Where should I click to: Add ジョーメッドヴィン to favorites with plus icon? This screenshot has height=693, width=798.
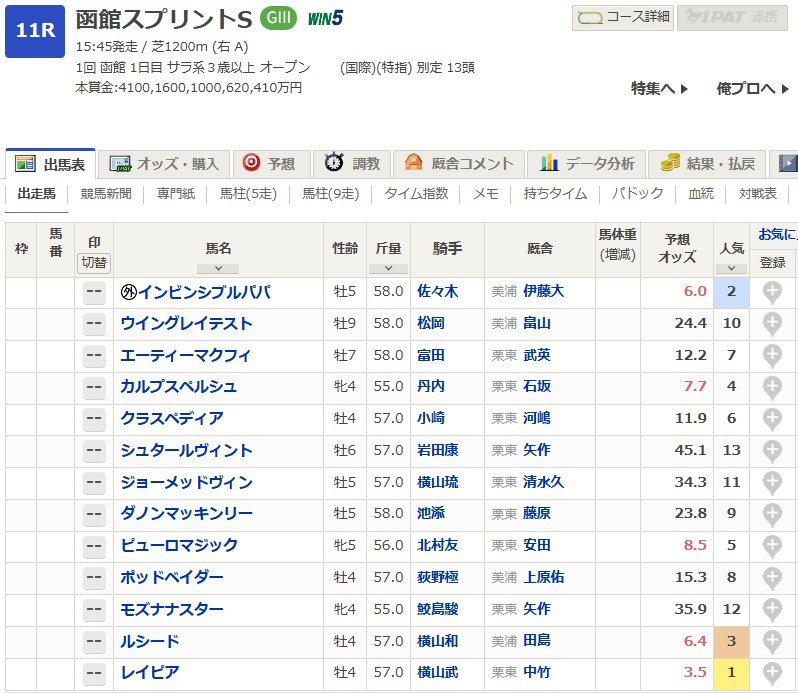[x=772, y=483]
